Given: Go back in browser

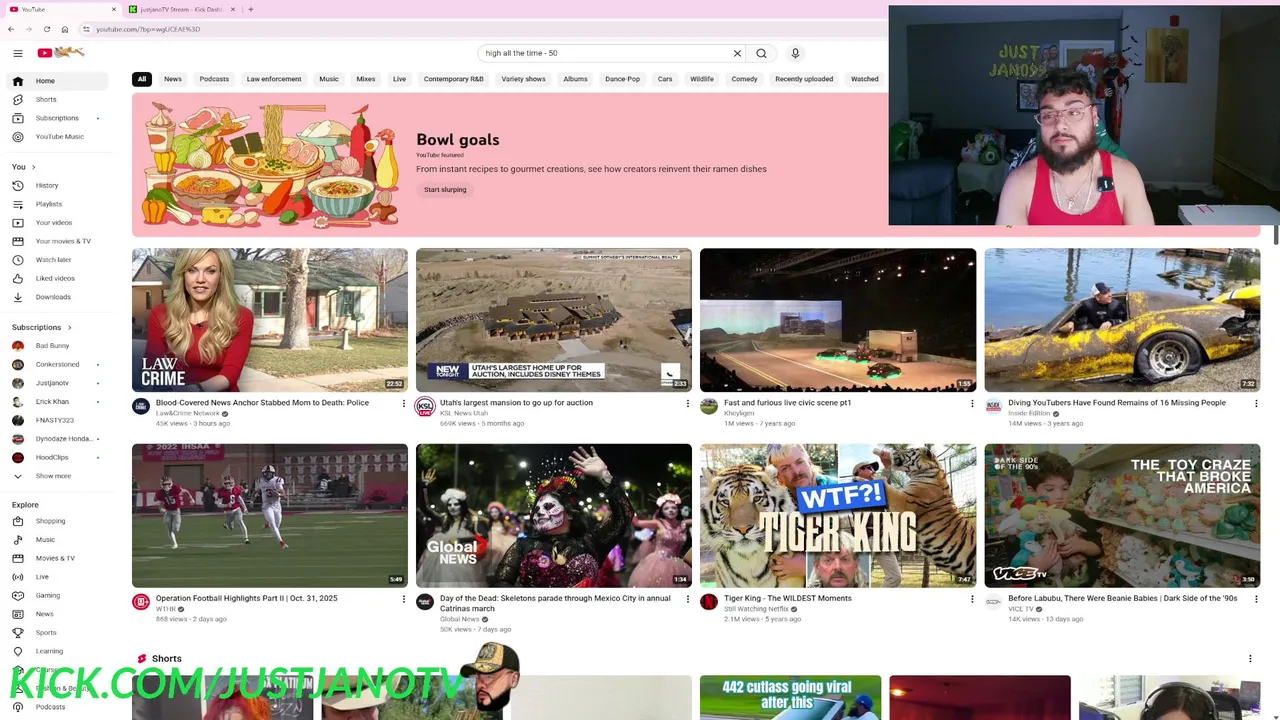Looking at the screenshot, I should [x=11, y=29].
